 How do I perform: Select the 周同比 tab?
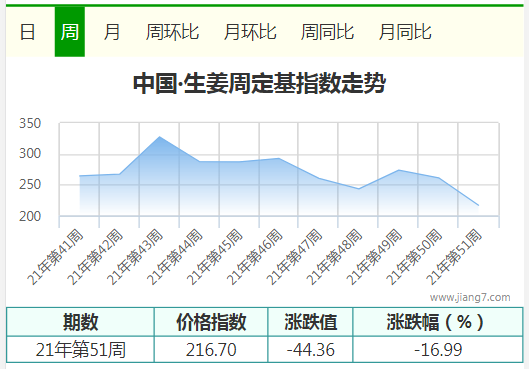coord(327,32)
